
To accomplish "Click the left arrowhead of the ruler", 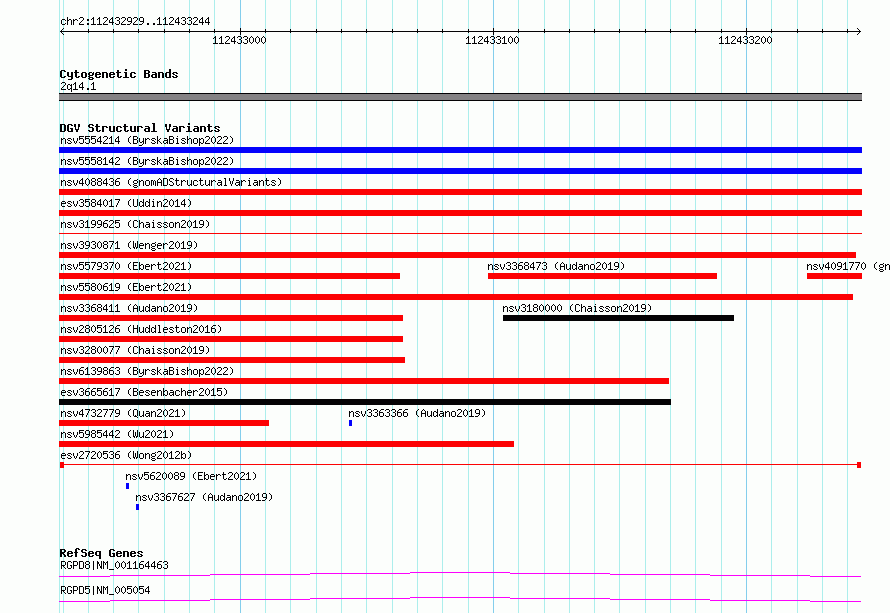I will (62, 31).
